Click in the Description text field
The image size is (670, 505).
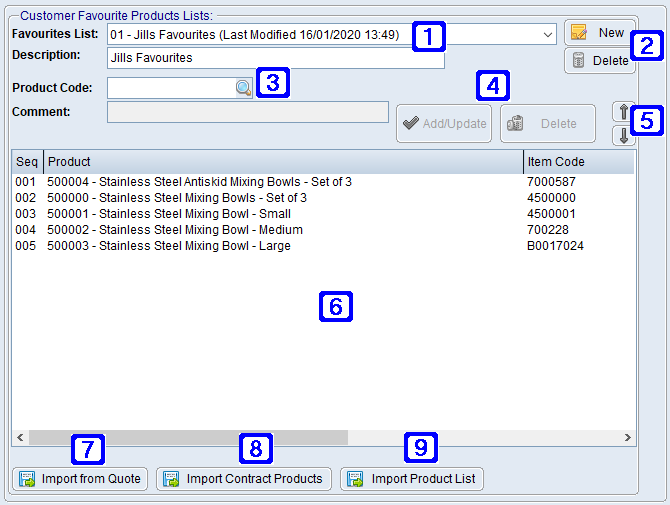(275, 58)
